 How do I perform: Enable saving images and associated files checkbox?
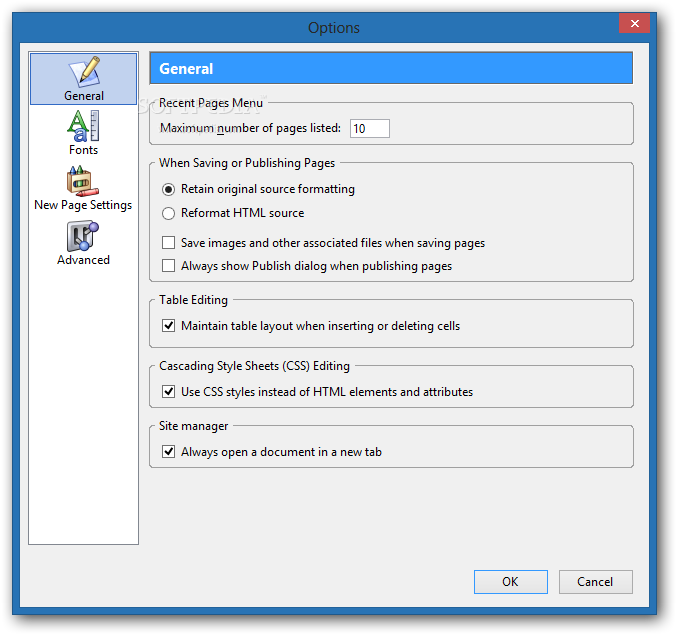click(x=168, y=243)
